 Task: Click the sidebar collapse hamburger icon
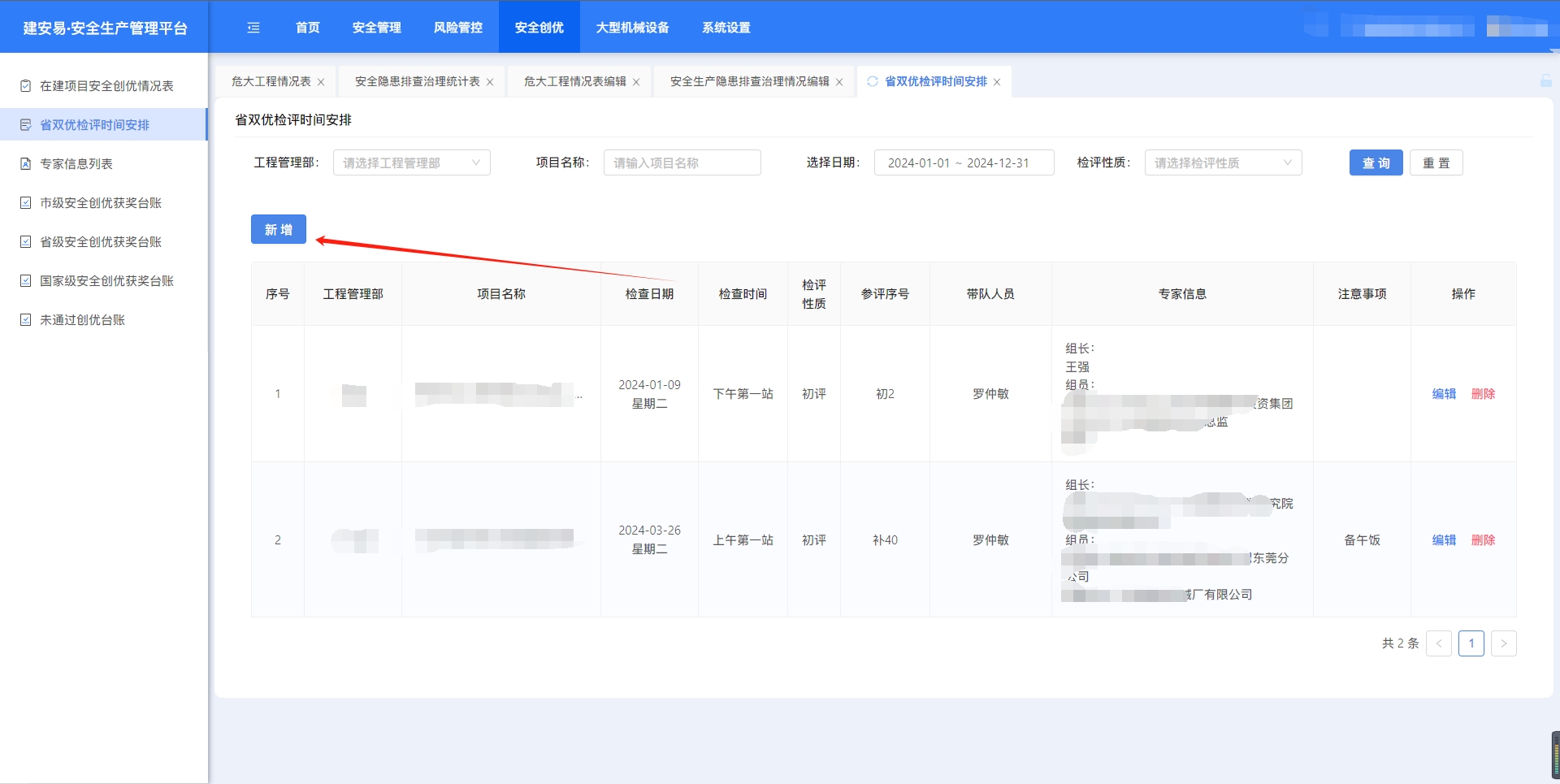pos(253,28)
